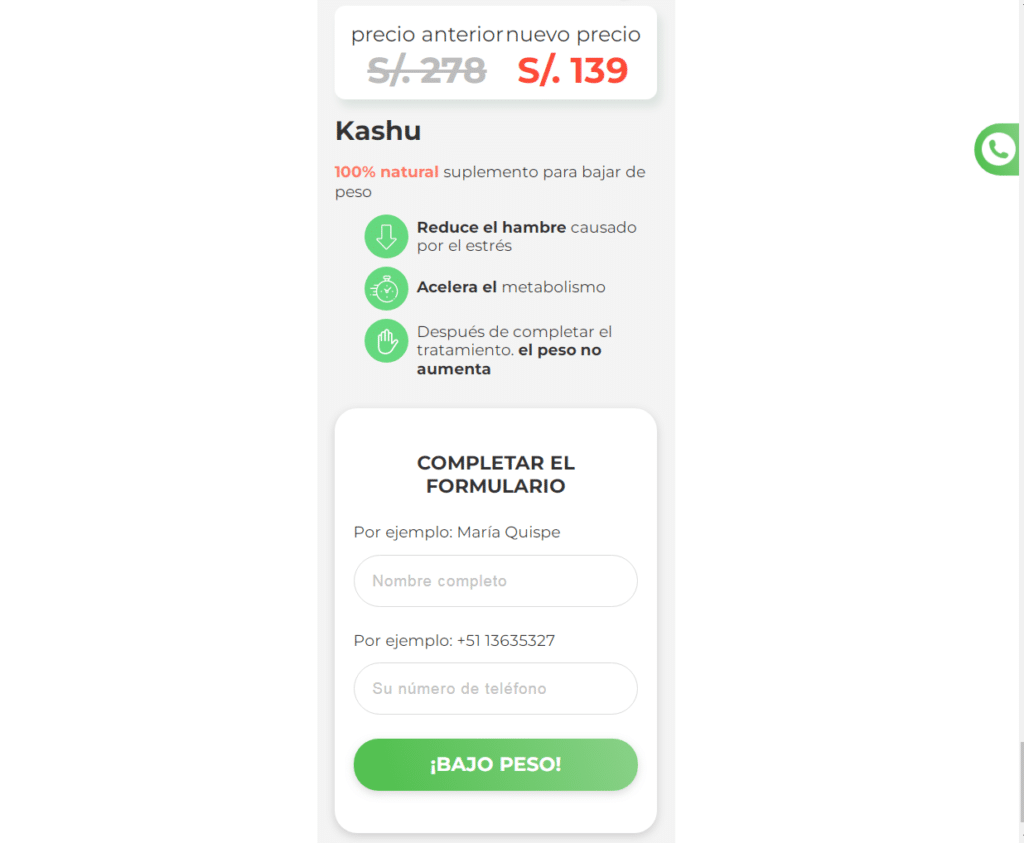The width and height of the screenshot is (1024, 843).
Task: Tap the stop-hand symbol near the treatment text
Action: 386,340
